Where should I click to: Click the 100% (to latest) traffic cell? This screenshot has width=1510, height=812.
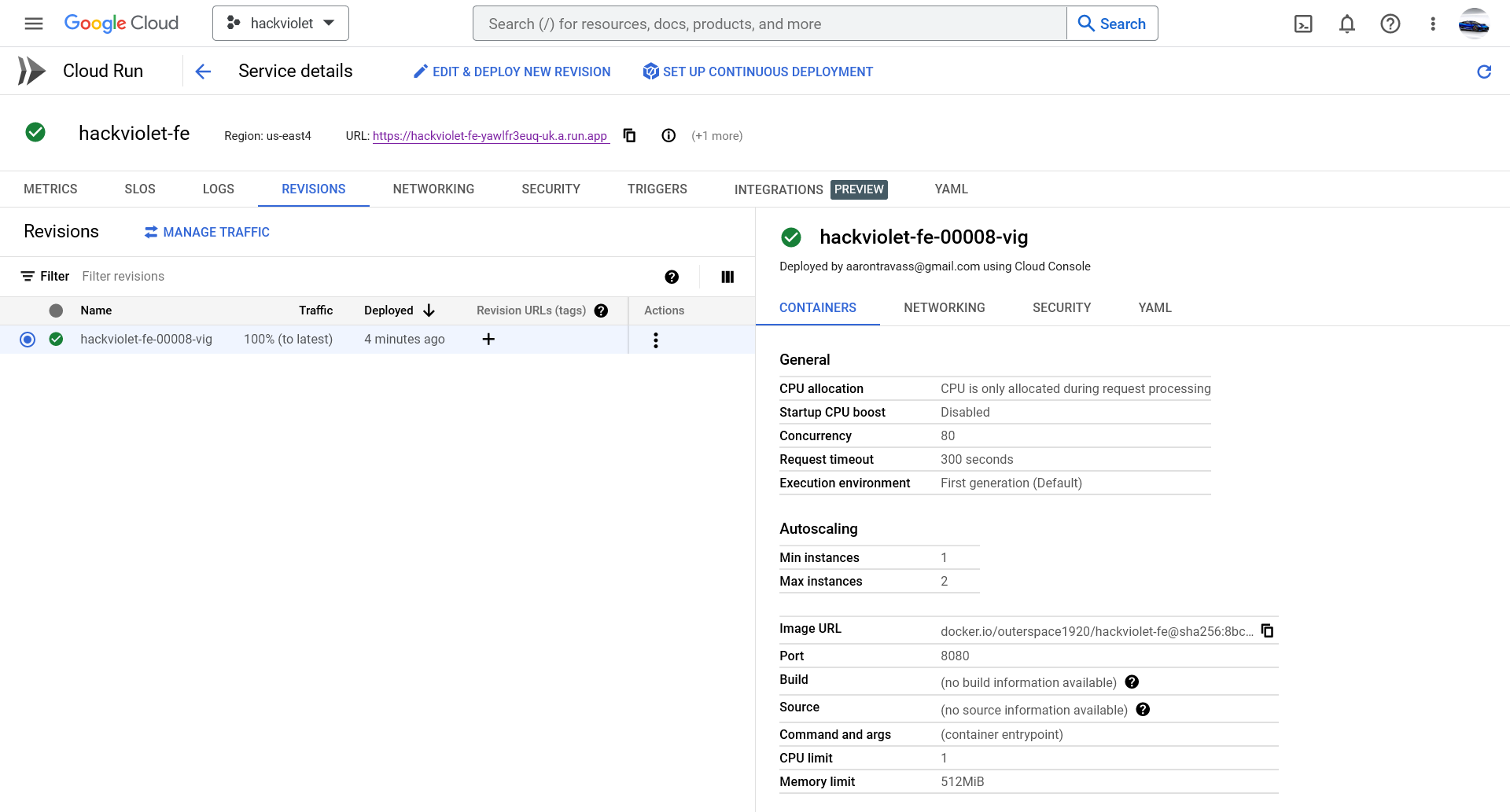coord(288,340)
